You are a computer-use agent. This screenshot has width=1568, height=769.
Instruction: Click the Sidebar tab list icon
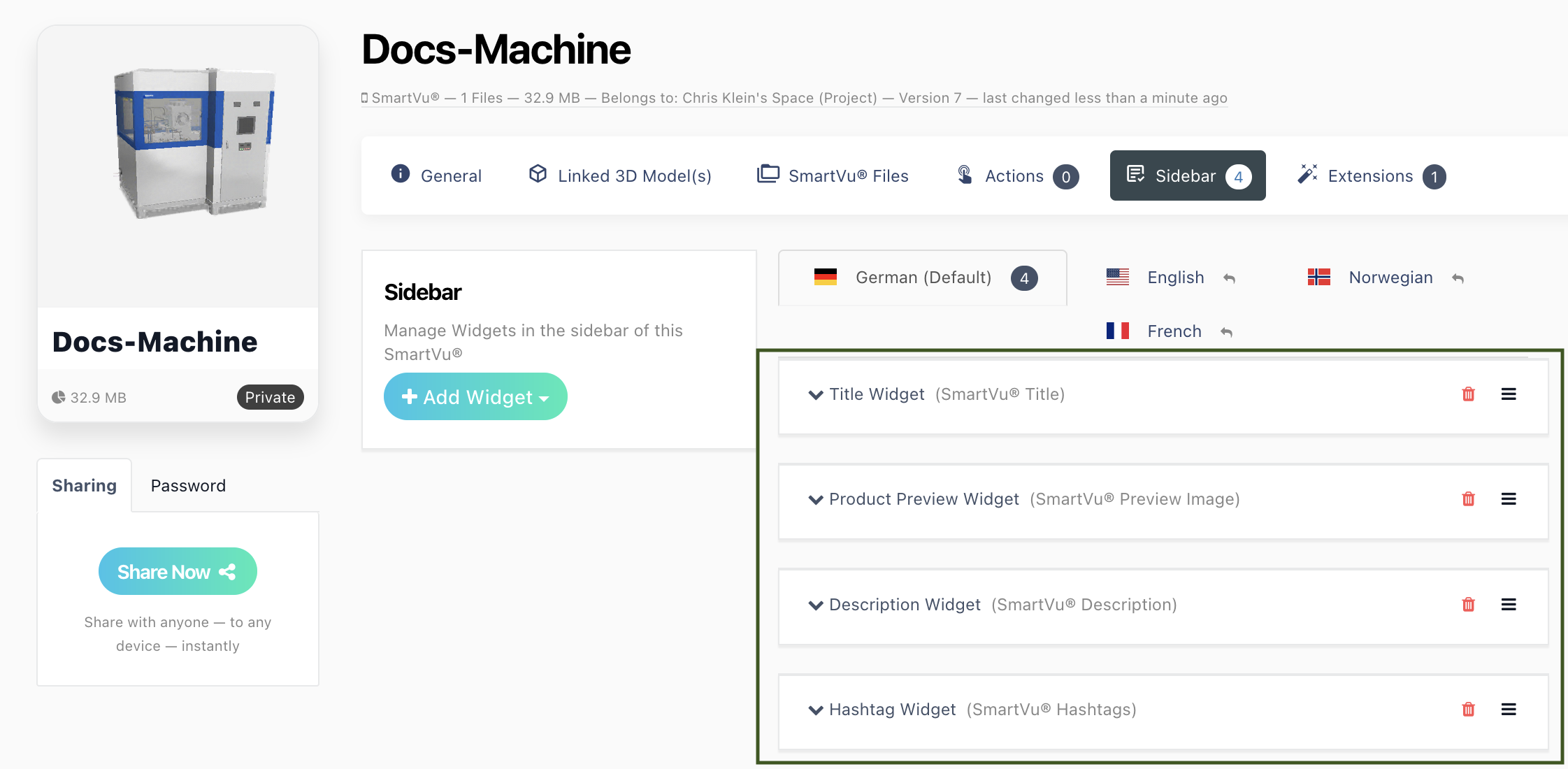pyautogui.click(x=1136, y=174)
